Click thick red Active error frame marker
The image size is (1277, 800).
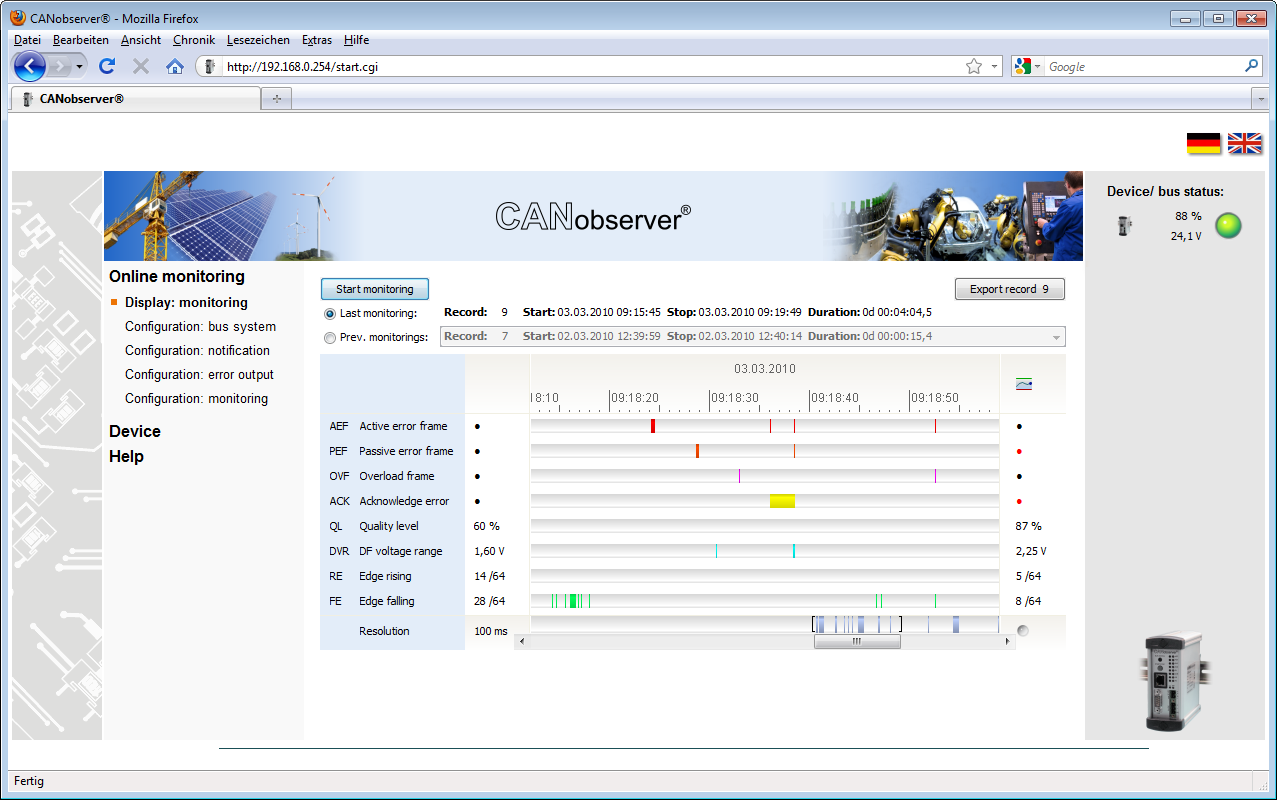(653, 426)
